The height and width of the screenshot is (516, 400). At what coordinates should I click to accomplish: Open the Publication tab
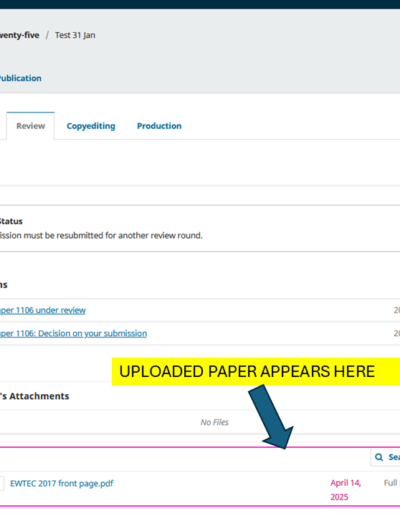pyautogui.click(x=21, y=78)
